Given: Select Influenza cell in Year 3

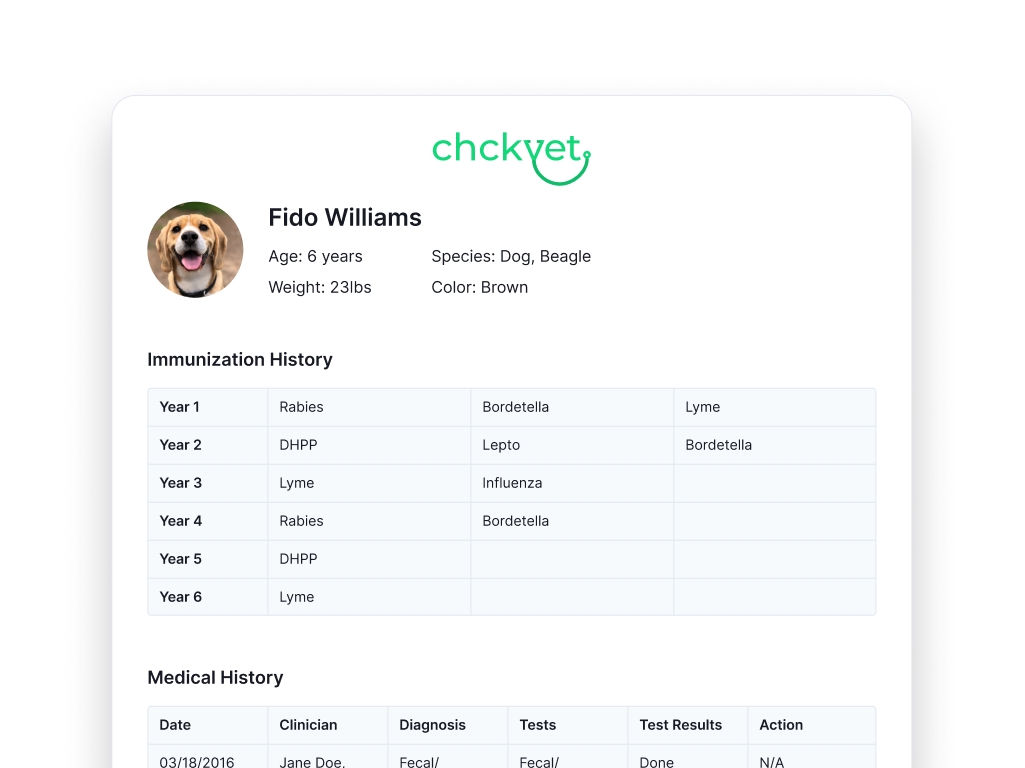Looking at the screenshot, I should click(x=512, y=483).
